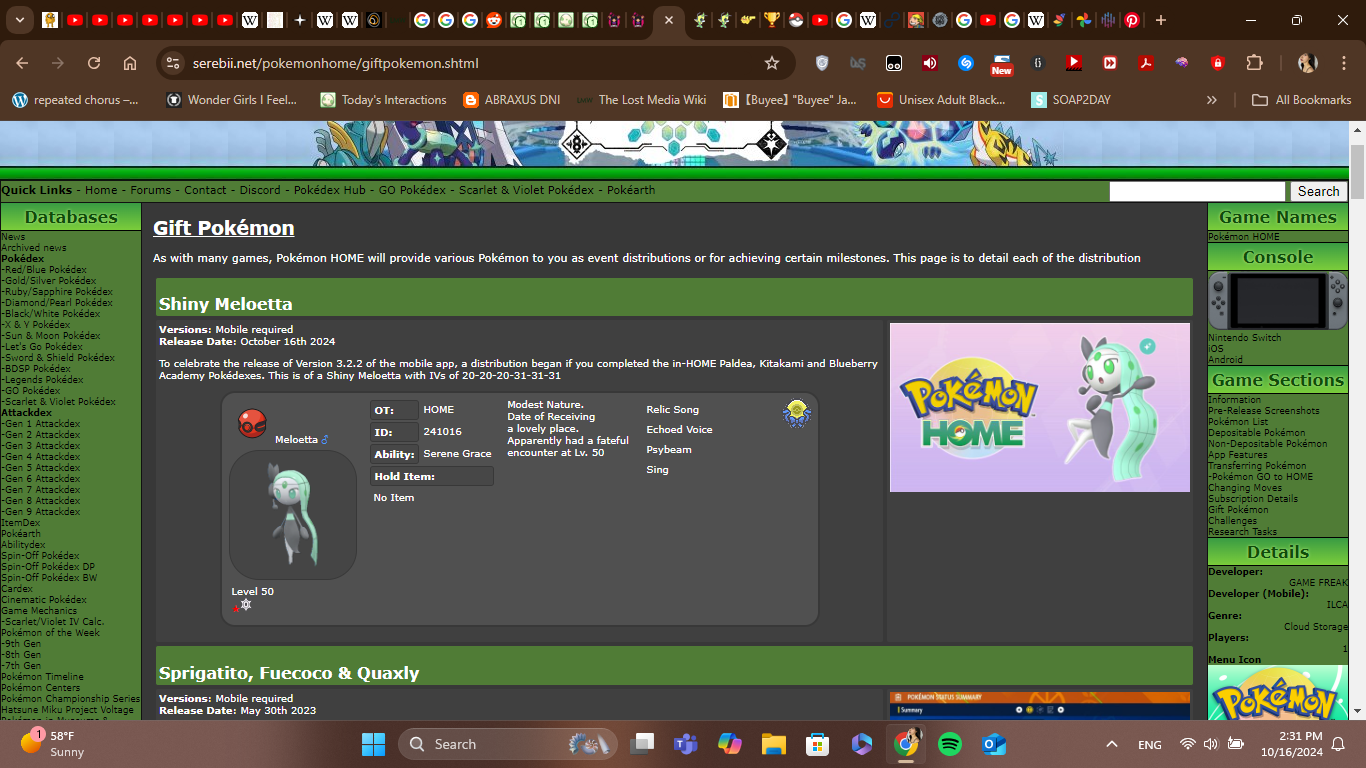Open the Extensions puzzle-piece menu

(1254, 63)
